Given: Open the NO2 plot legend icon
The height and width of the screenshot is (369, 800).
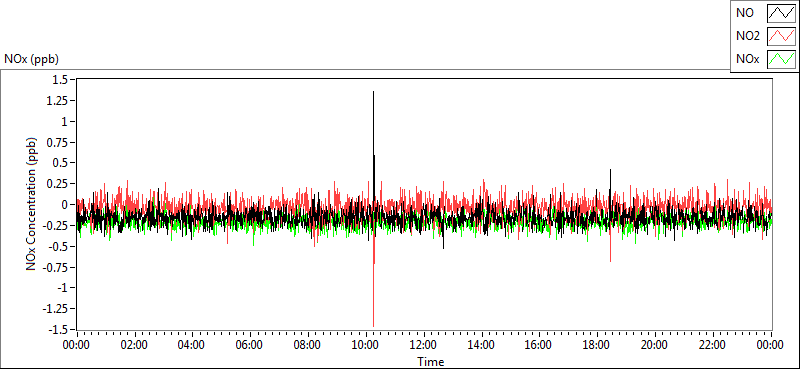Looking at the screenshot, I should 781,36.
